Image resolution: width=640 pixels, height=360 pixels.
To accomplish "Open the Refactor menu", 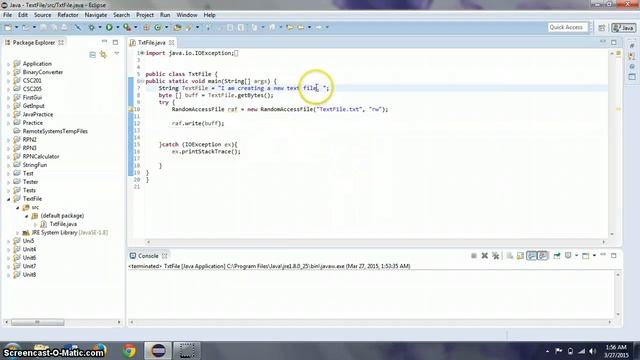I will coord(68,15).
